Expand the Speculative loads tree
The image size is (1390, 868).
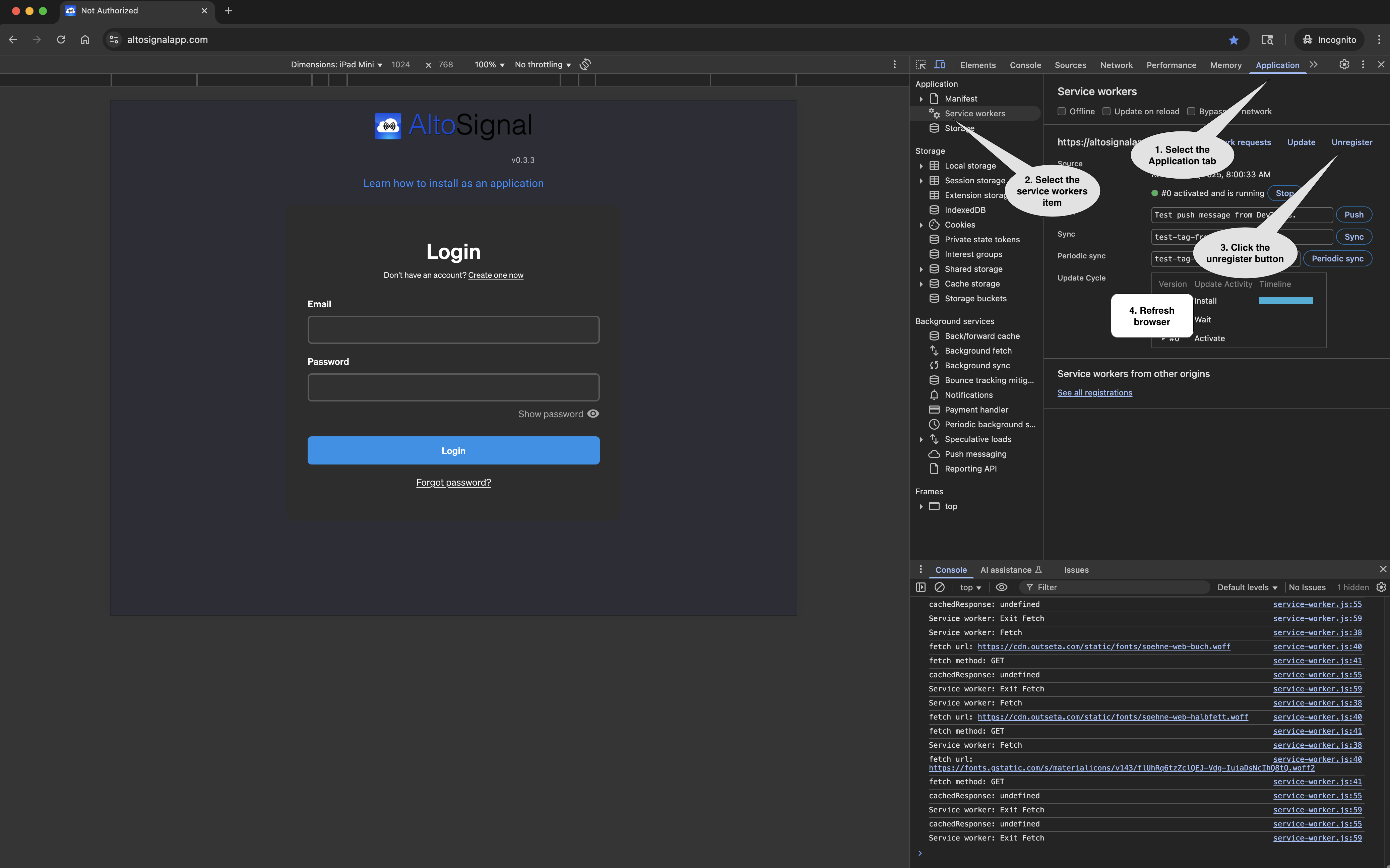pyautogui.click(x=921, y=439)
